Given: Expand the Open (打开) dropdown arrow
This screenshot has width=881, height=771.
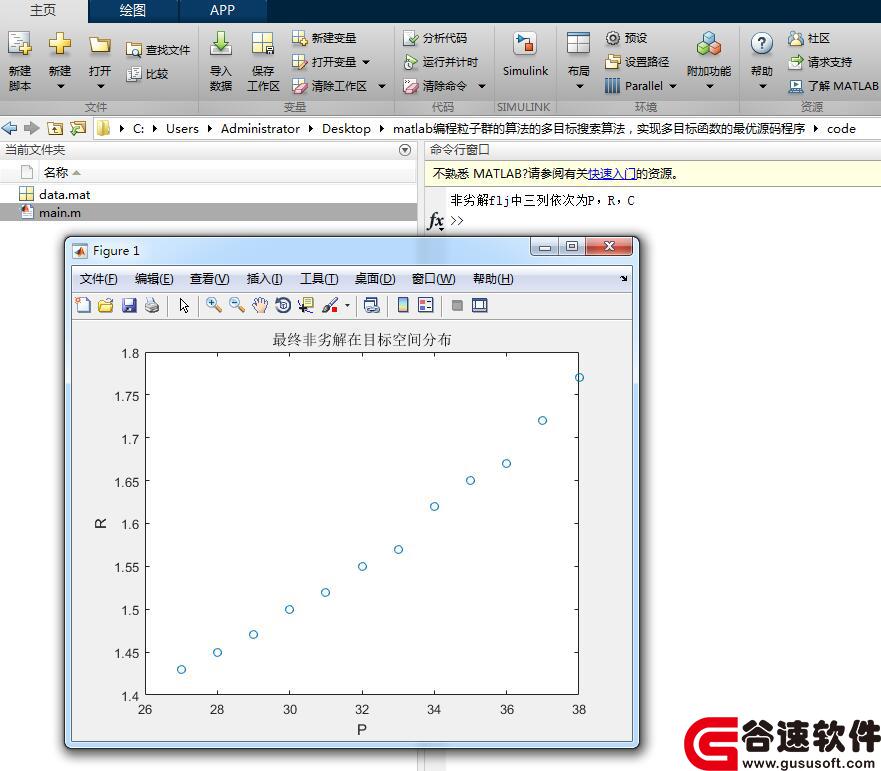Looking at the screenshot, I should click(x=101, y=87).
